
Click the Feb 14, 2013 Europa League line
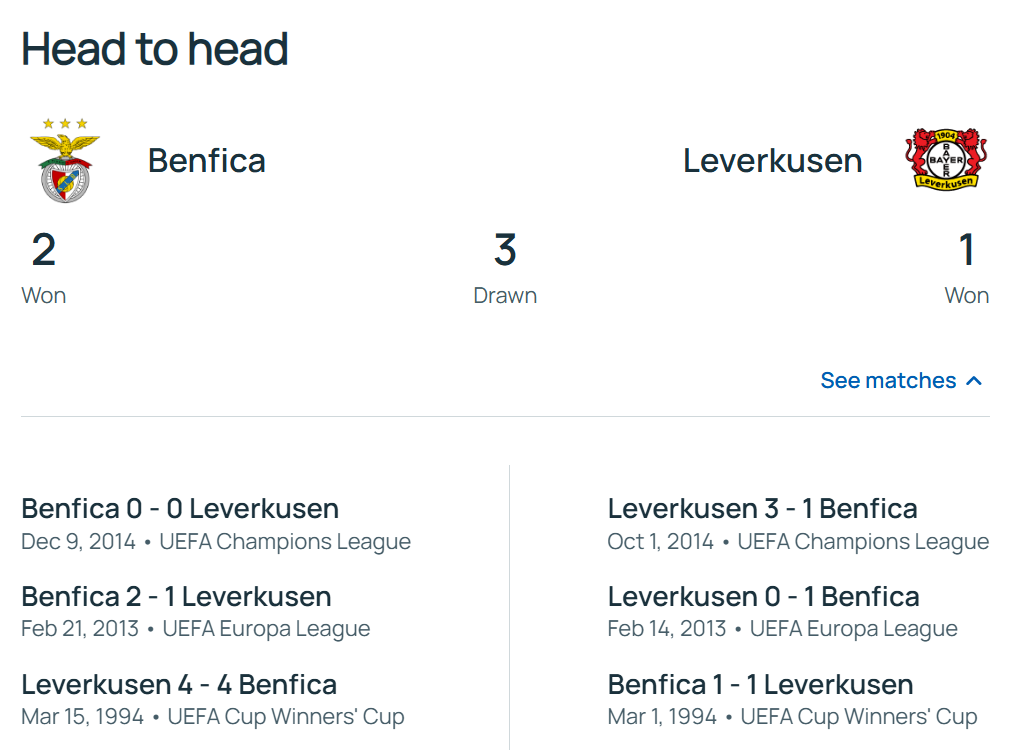coord(782,629)
